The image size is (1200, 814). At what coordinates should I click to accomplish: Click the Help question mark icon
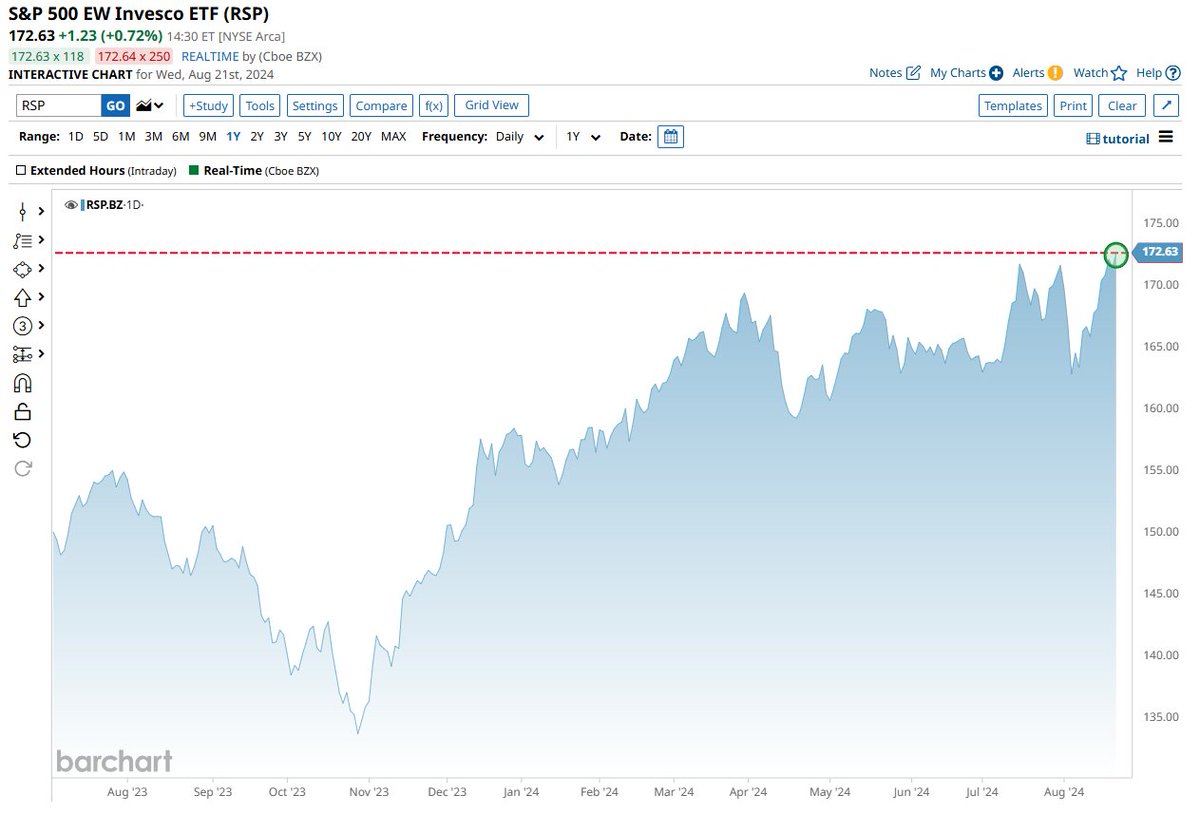click(1171, 73)
